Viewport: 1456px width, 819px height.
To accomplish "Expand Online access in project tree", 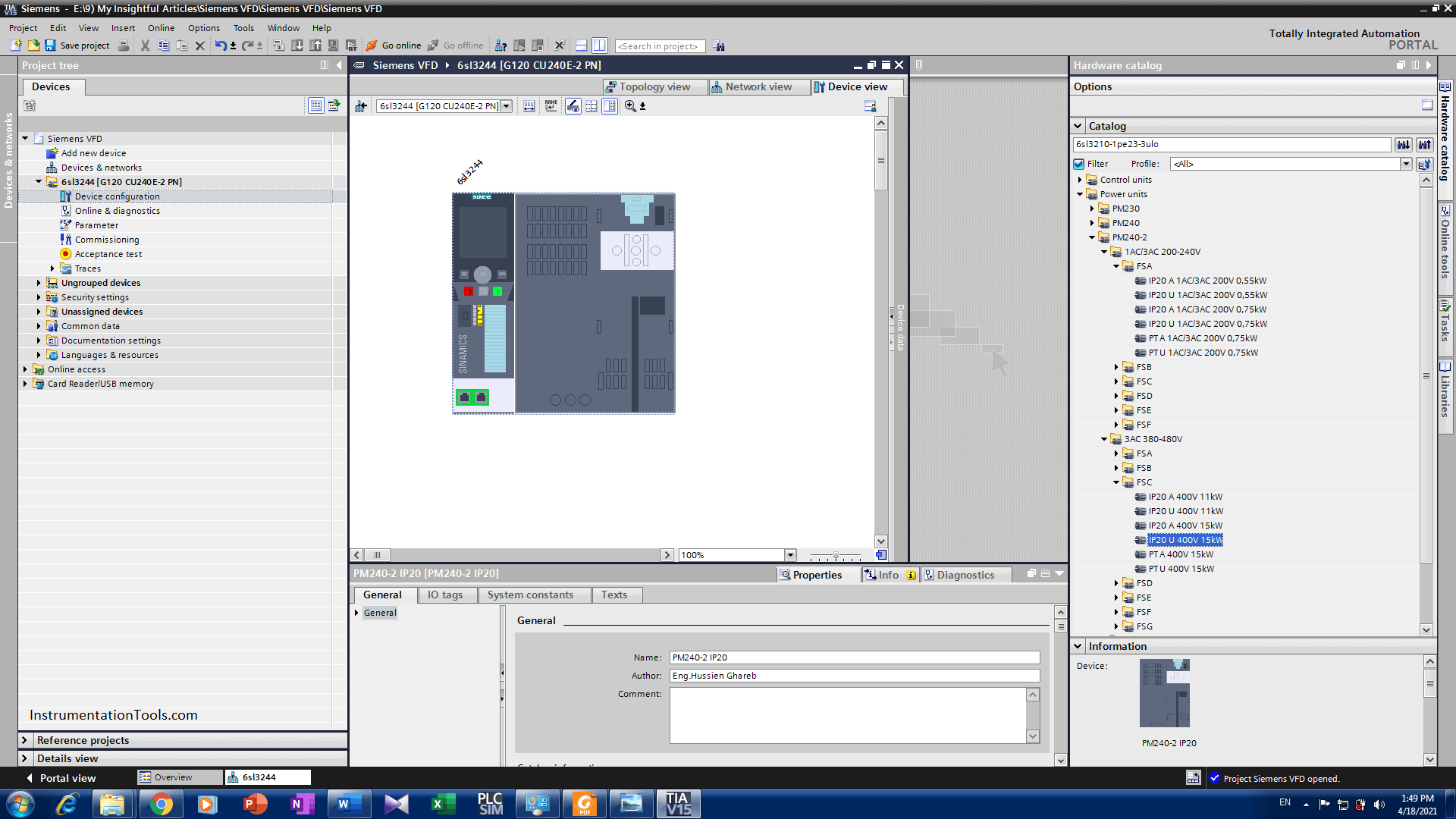I will pyautogui.click(x=25, y=369).
